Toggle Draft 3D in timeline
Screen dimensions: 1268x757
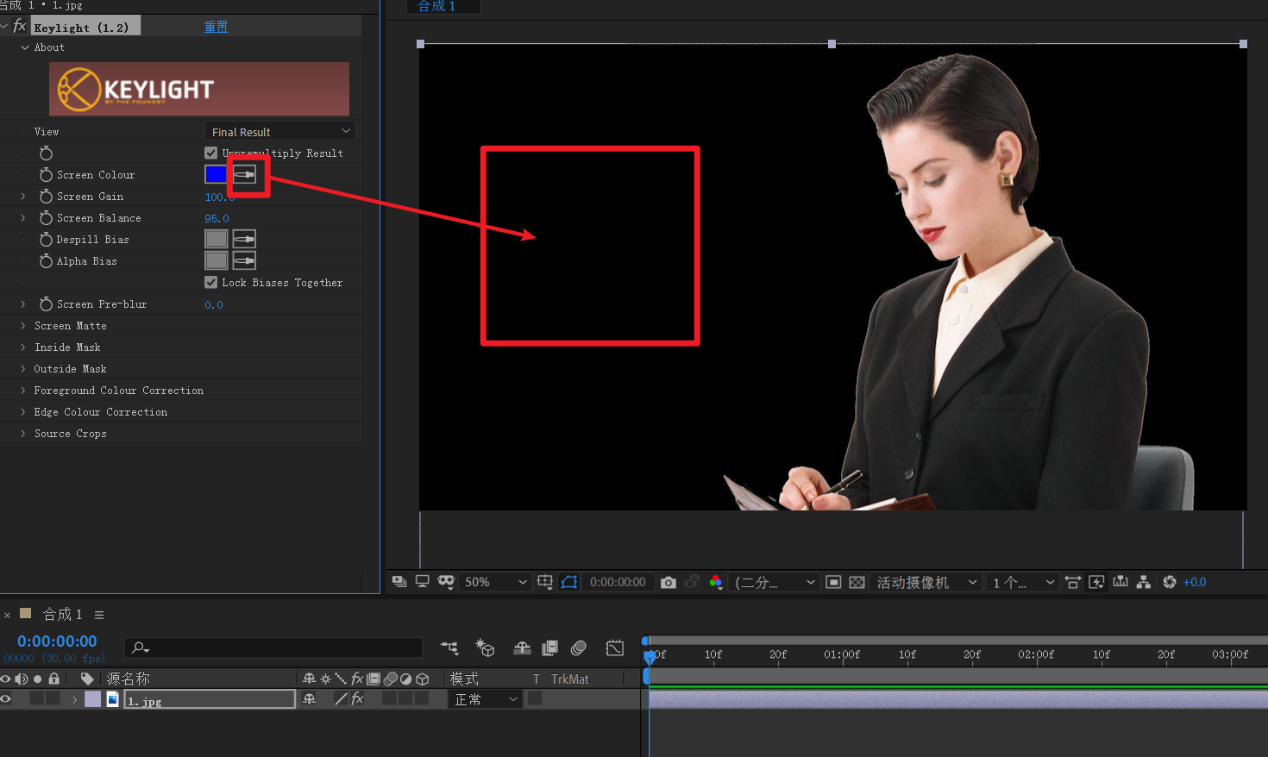(486, 648)
